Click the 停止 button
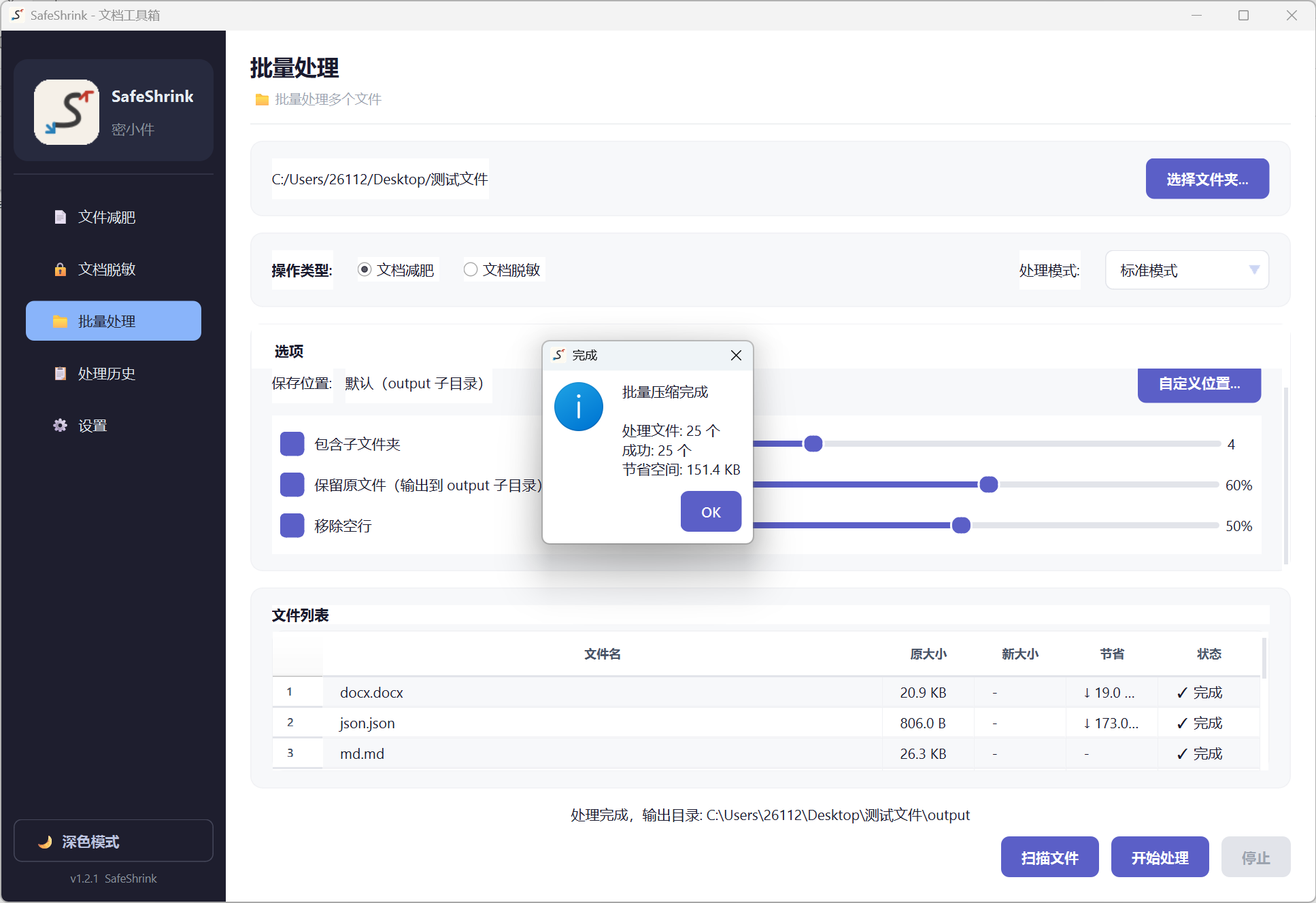Image resolution: width=1316 pixels, height=903 pixels. tap(1255, 857)
